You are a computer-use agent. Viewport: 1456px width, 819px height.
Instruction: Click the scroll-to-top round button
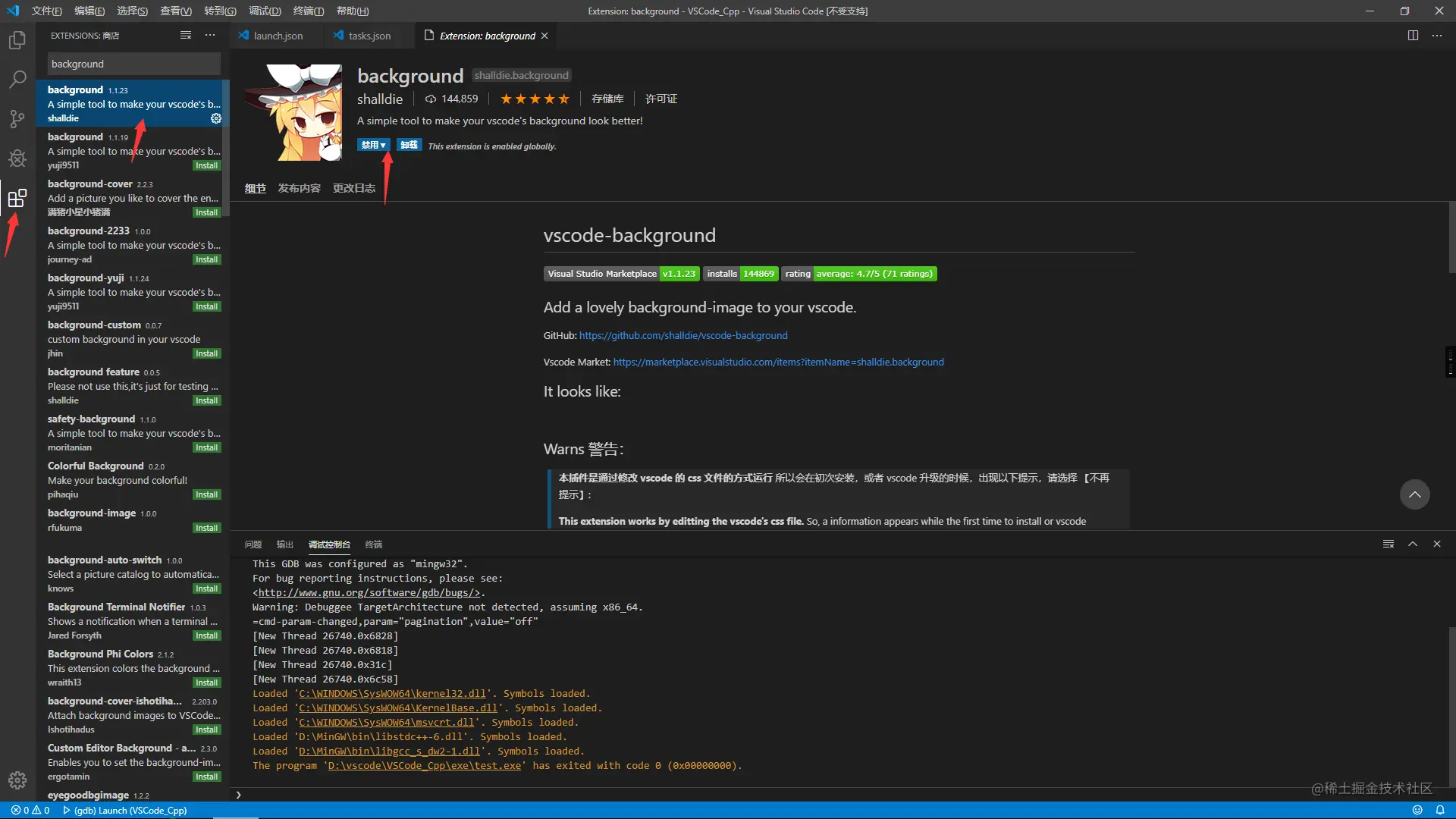coord(1414,494)
